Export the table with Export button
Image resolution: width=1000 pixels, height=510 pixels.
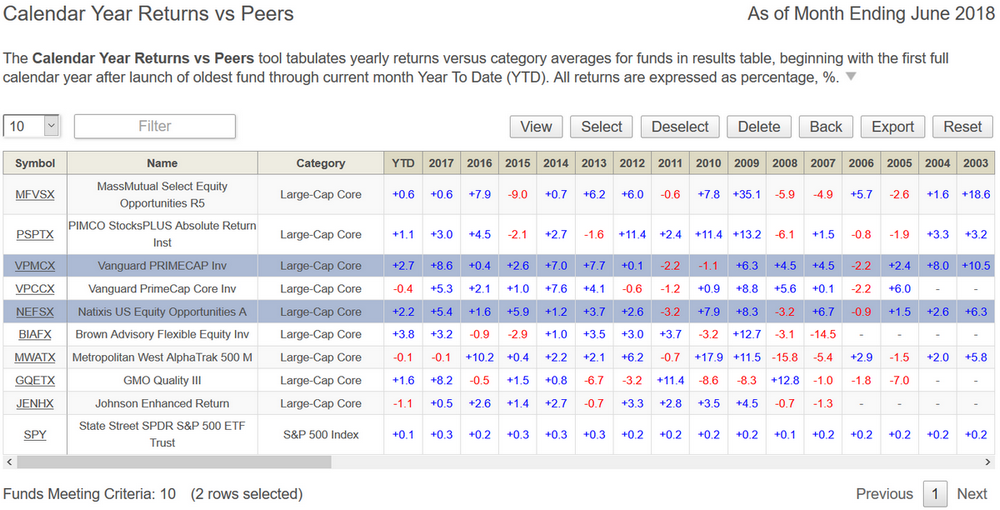click(892, 127)
